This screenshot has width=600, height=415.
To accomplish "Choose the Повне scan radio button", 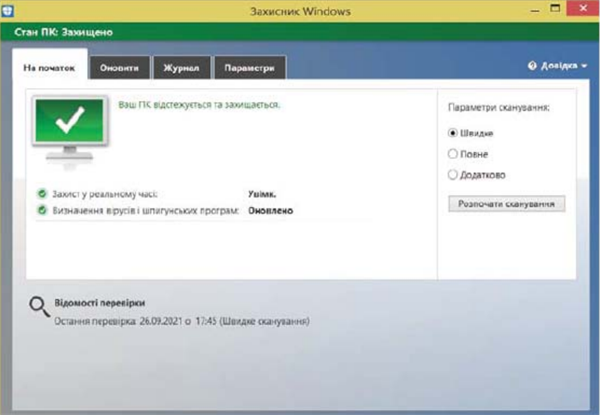I will 453,154.
